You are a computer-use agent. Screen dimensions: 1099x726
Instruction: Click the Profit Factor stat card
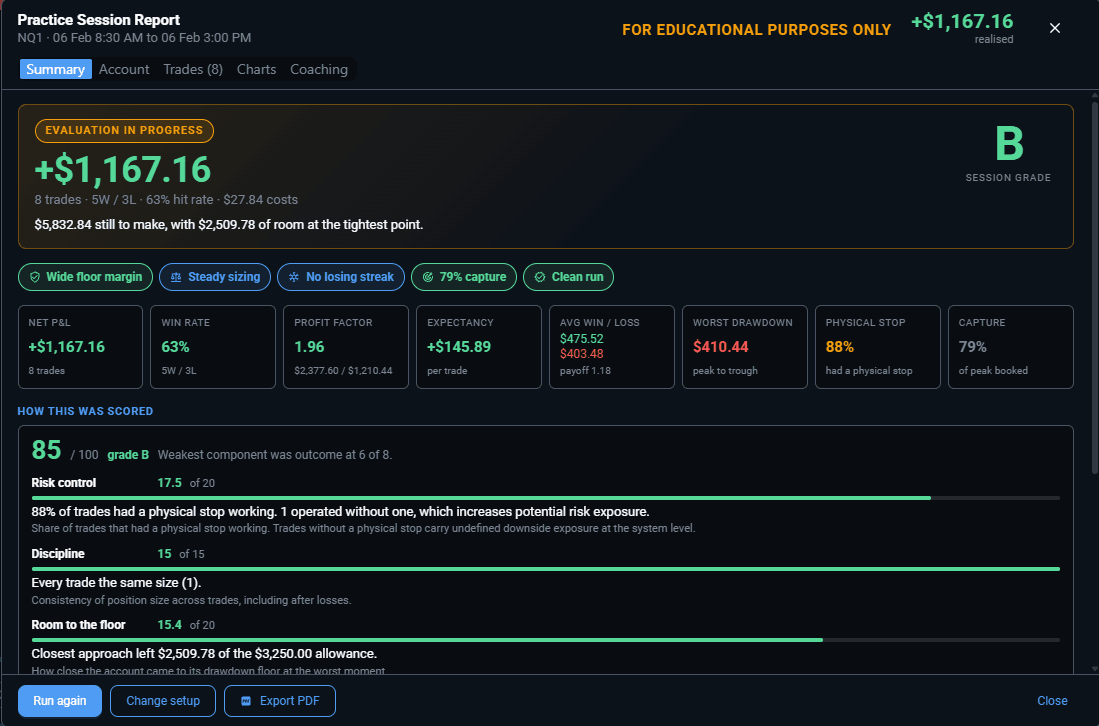(x=346, y=347)
